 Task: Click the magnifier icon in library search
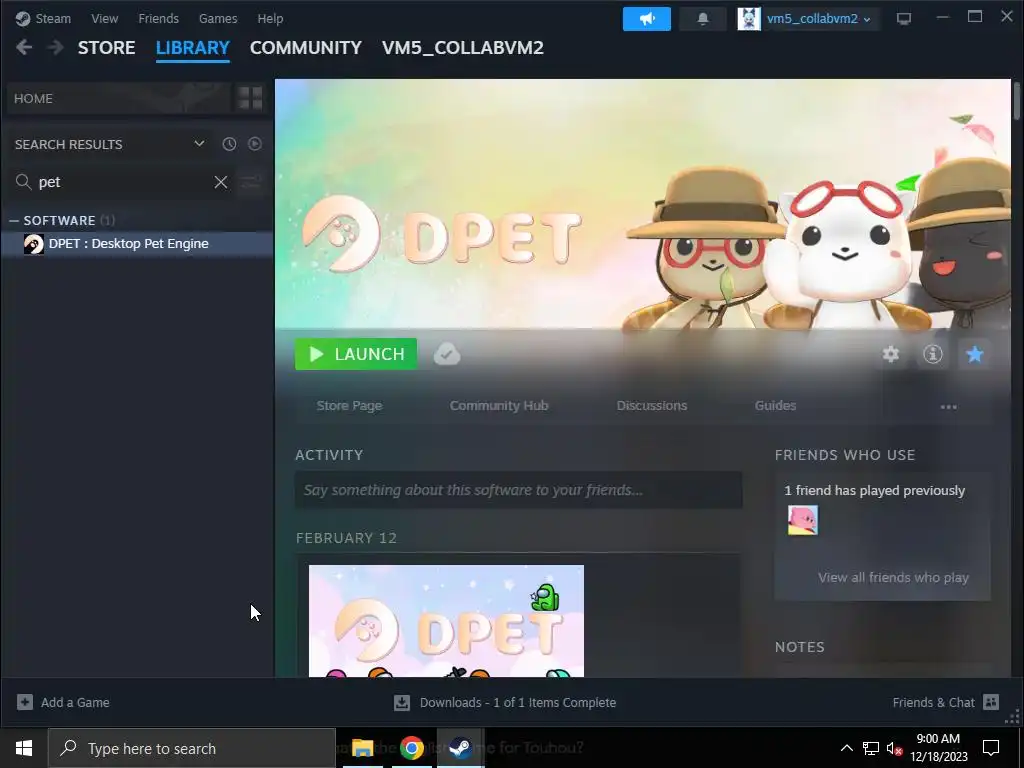pyautogui.click(x=24, y=182)
